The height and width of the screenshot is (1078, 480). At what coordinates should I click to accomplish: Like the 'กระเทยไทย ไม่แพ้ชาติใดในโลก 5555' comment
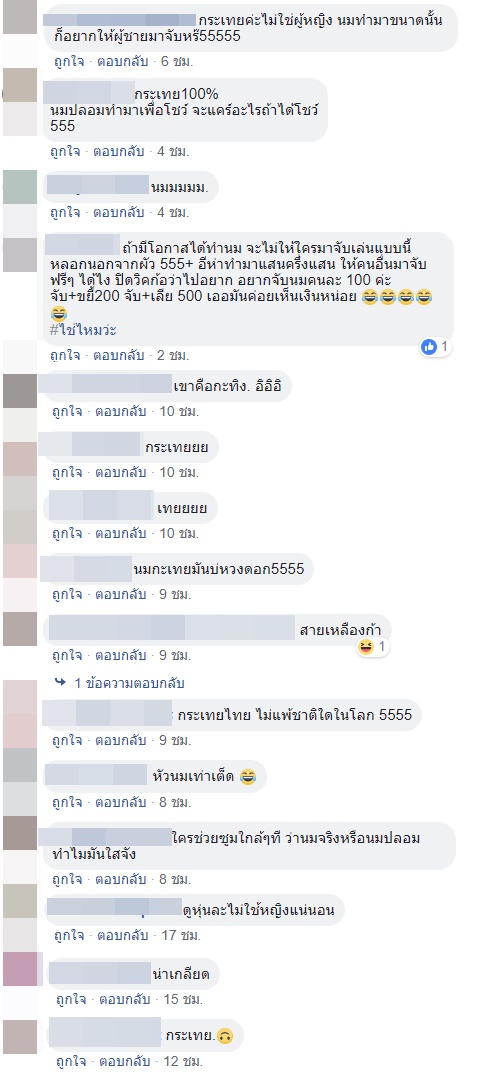[x=67, y=741]
